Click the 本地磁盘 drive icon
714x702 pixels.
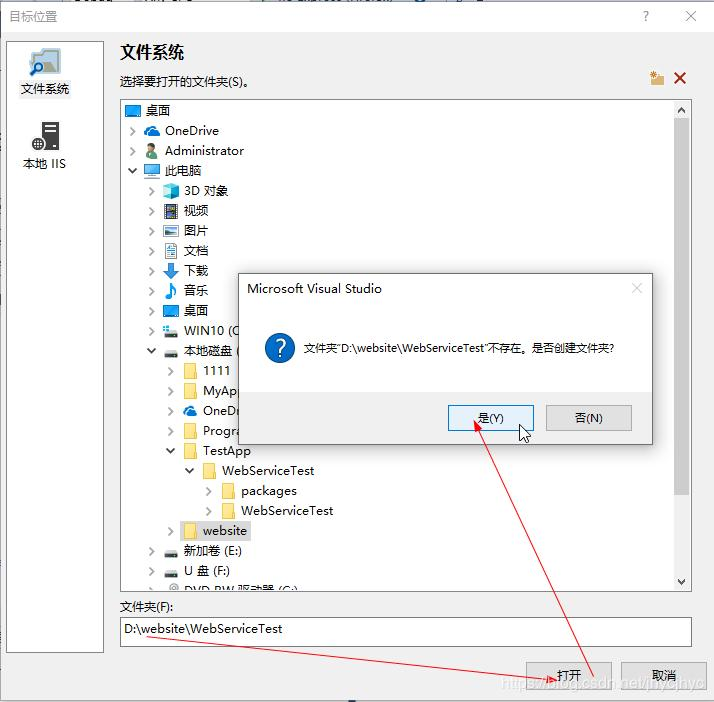click(171, 353)
